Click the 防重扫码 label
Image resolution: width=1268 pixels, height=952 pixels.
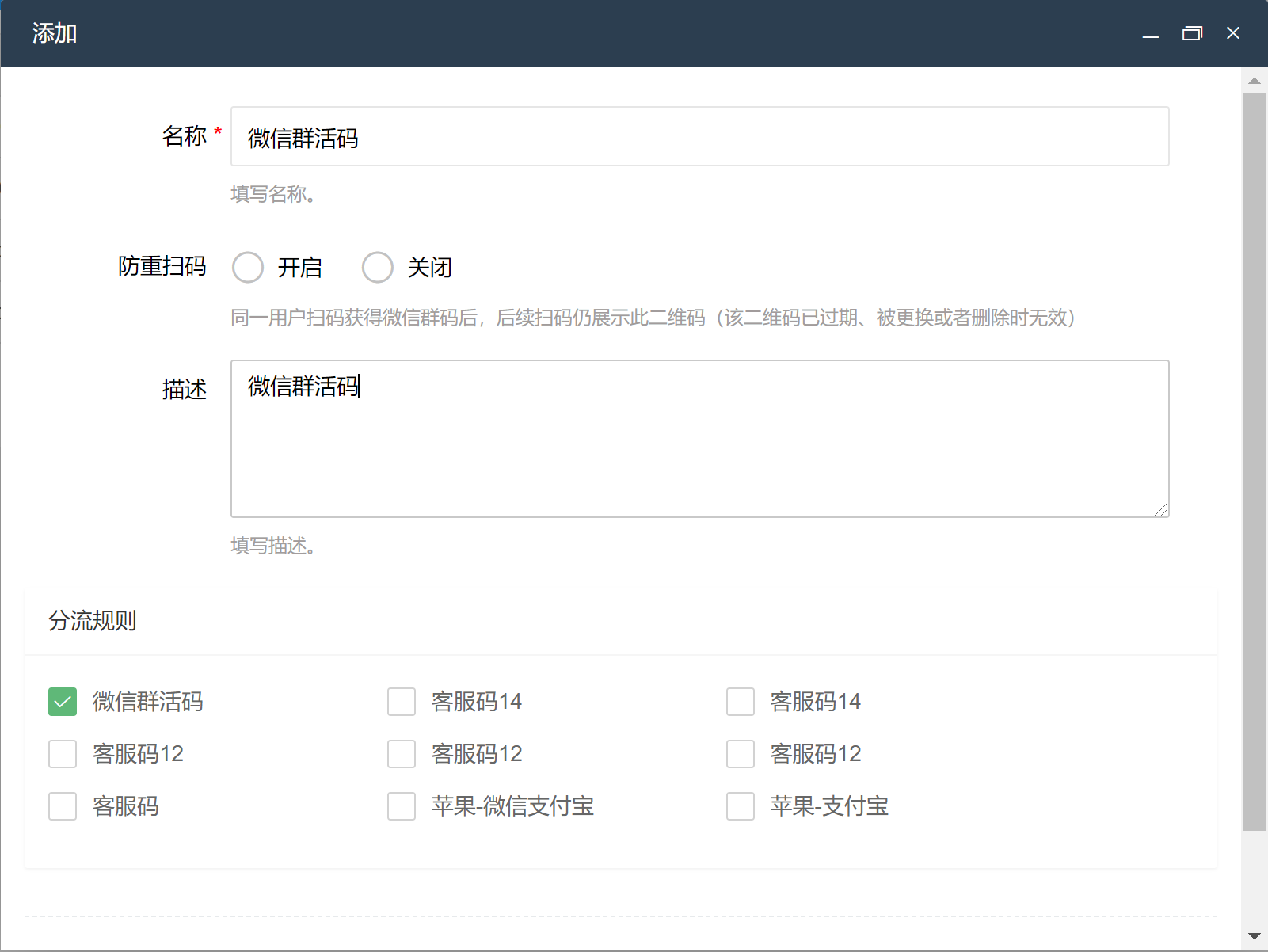point(162,266)
